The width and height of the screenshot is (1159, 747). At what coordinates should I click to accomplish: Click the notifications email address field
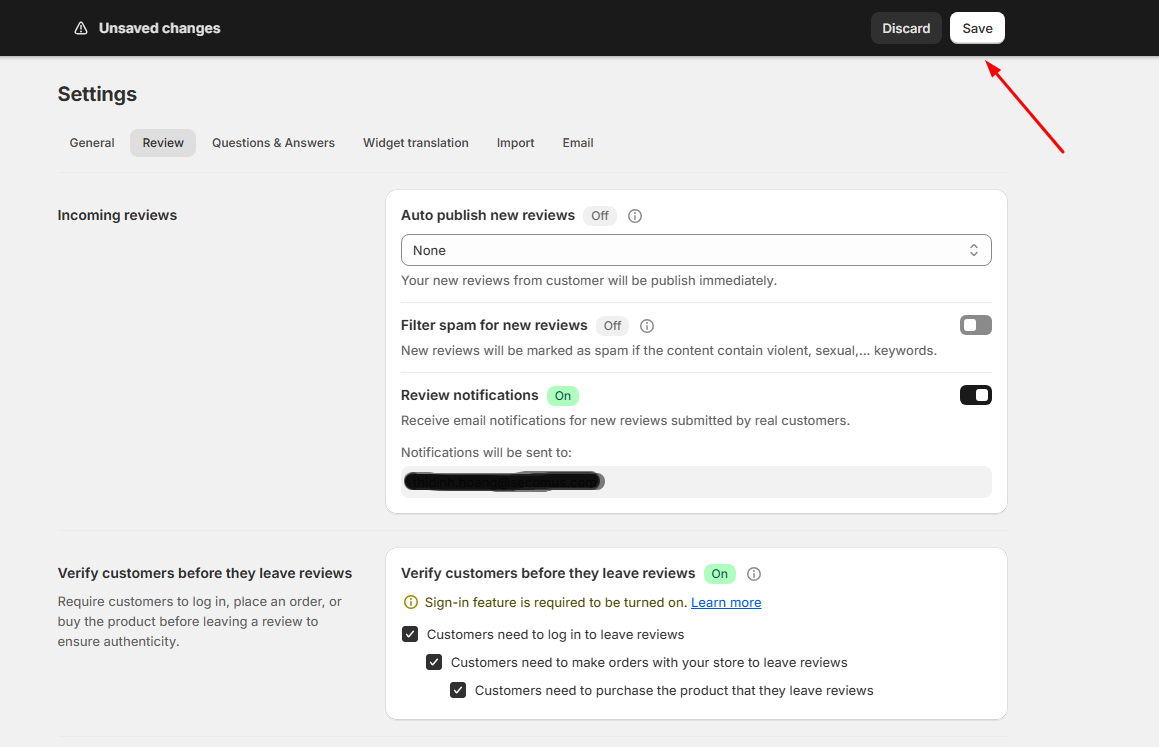pyautogui.click(x=696, y=482)
